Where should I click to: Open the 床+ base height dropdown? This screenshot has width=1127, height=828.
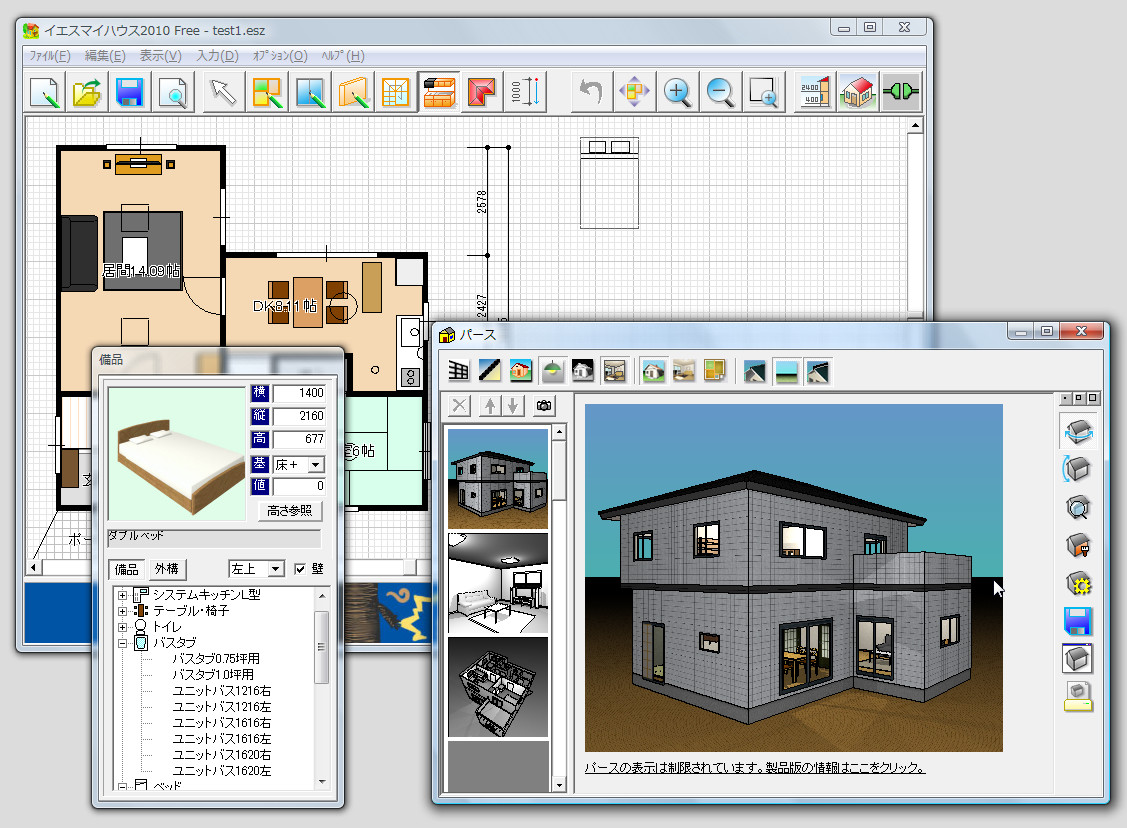point(316,465)
